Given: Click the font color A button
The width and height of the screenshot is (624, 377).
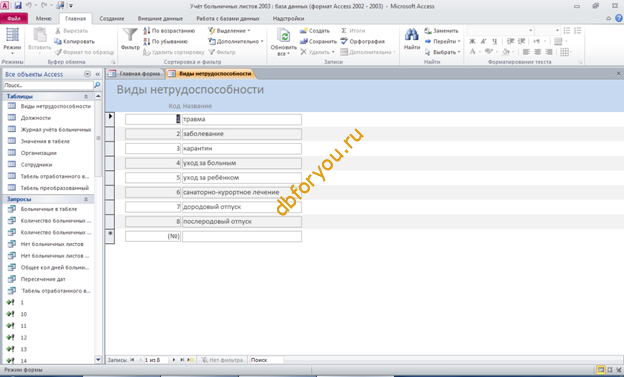Looking at the screenshot, I should (x=472, y=52).
